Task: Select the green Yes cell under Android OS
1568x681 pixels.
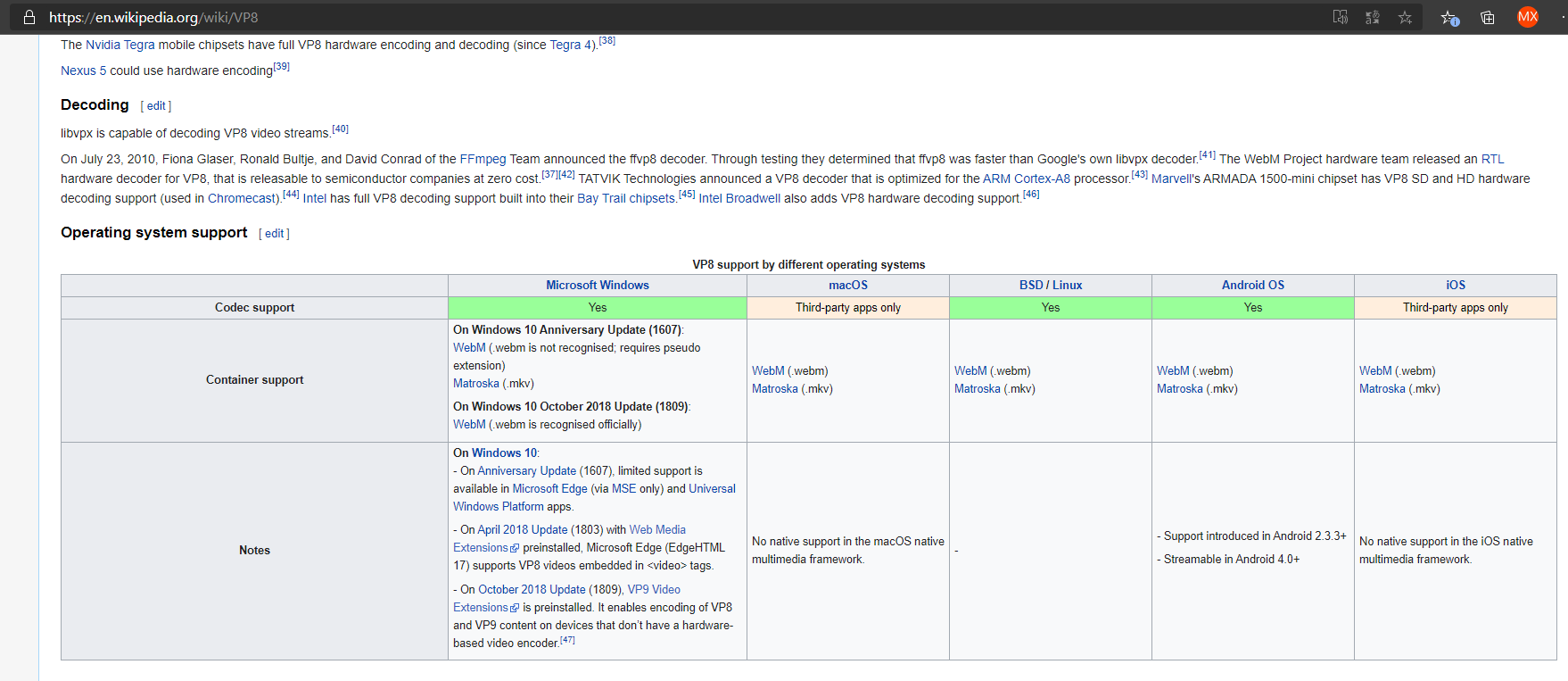Action: pyautogui.click(x=1253, y=308)
